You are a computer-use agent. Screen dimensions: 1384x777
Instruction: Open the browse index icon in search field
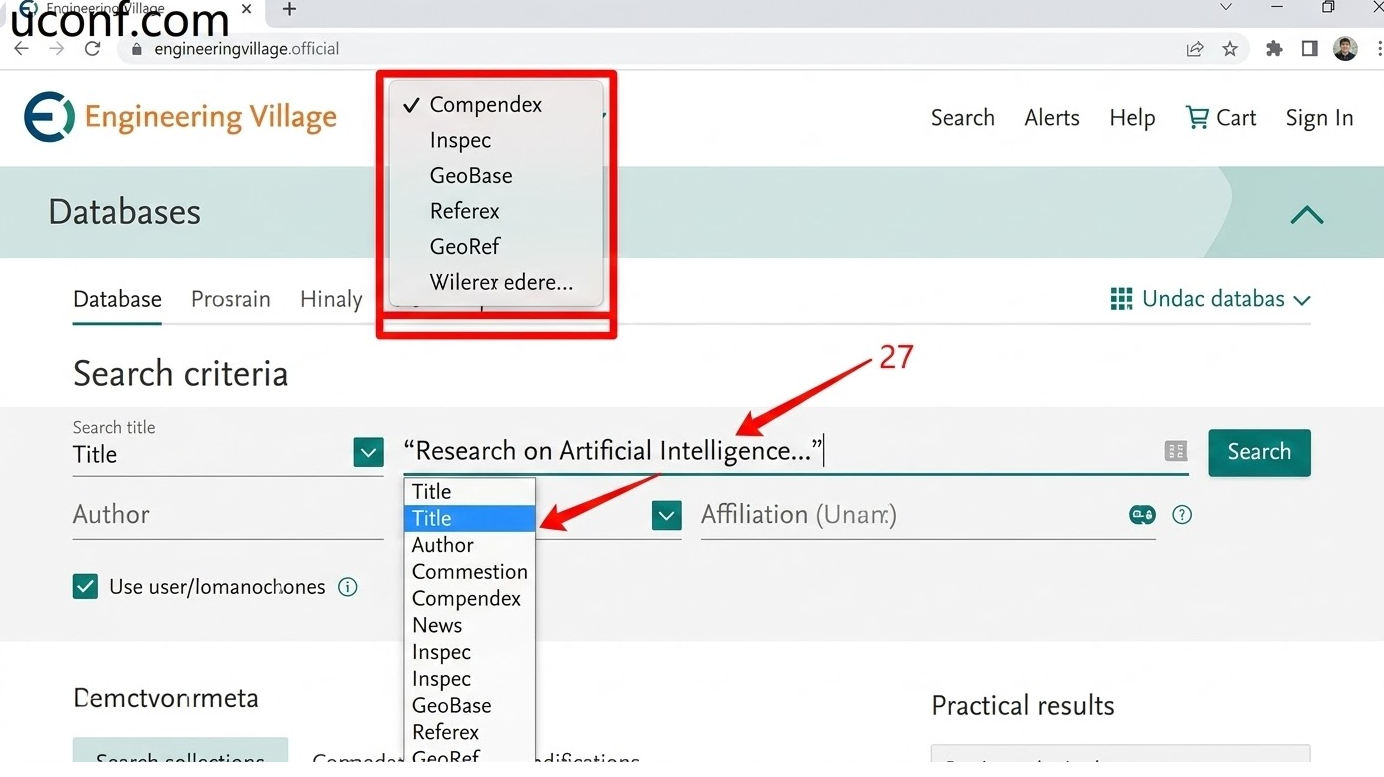(x=1176, y=451)
